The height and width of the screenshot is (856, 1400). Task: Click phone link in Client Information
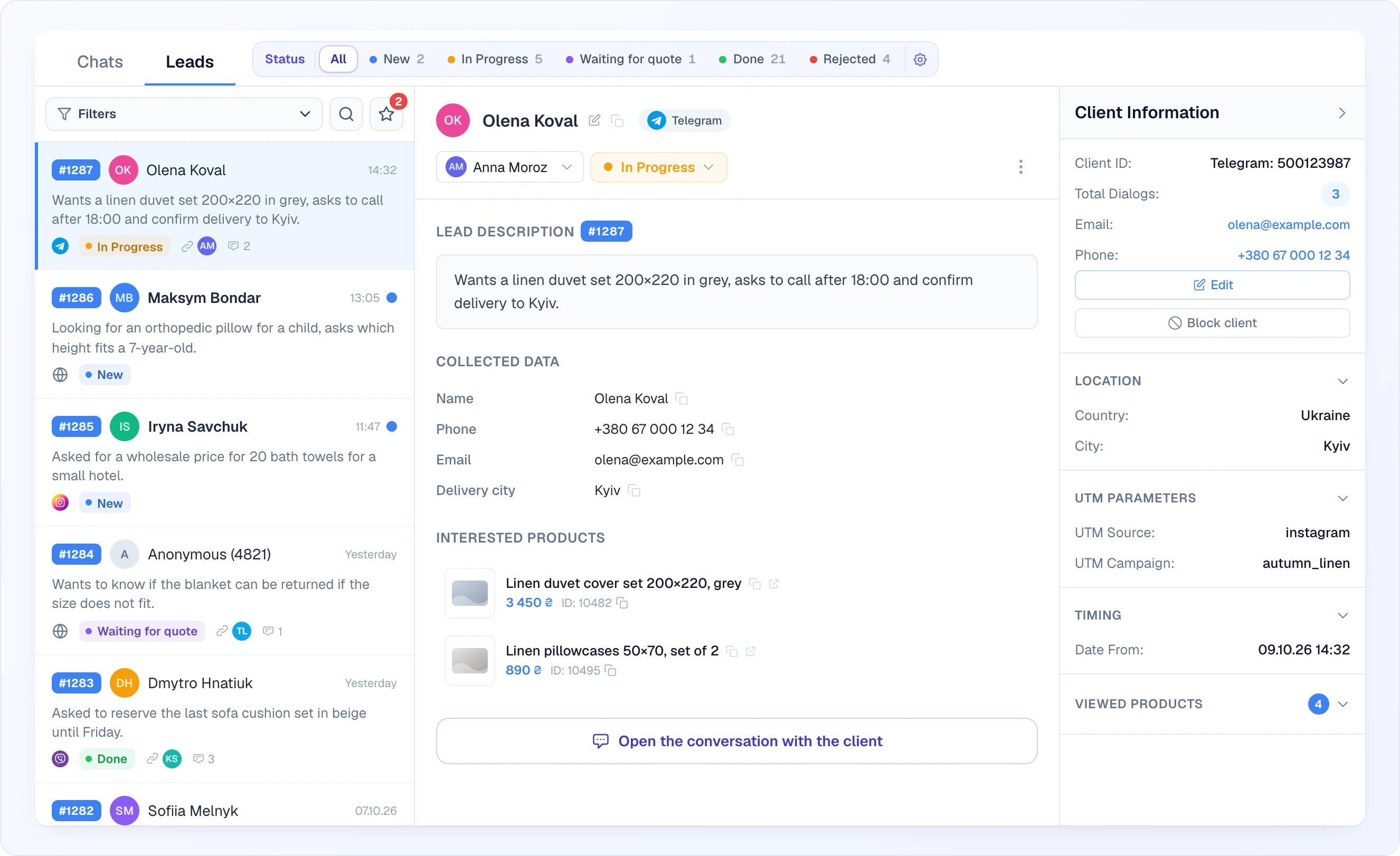1293,255
